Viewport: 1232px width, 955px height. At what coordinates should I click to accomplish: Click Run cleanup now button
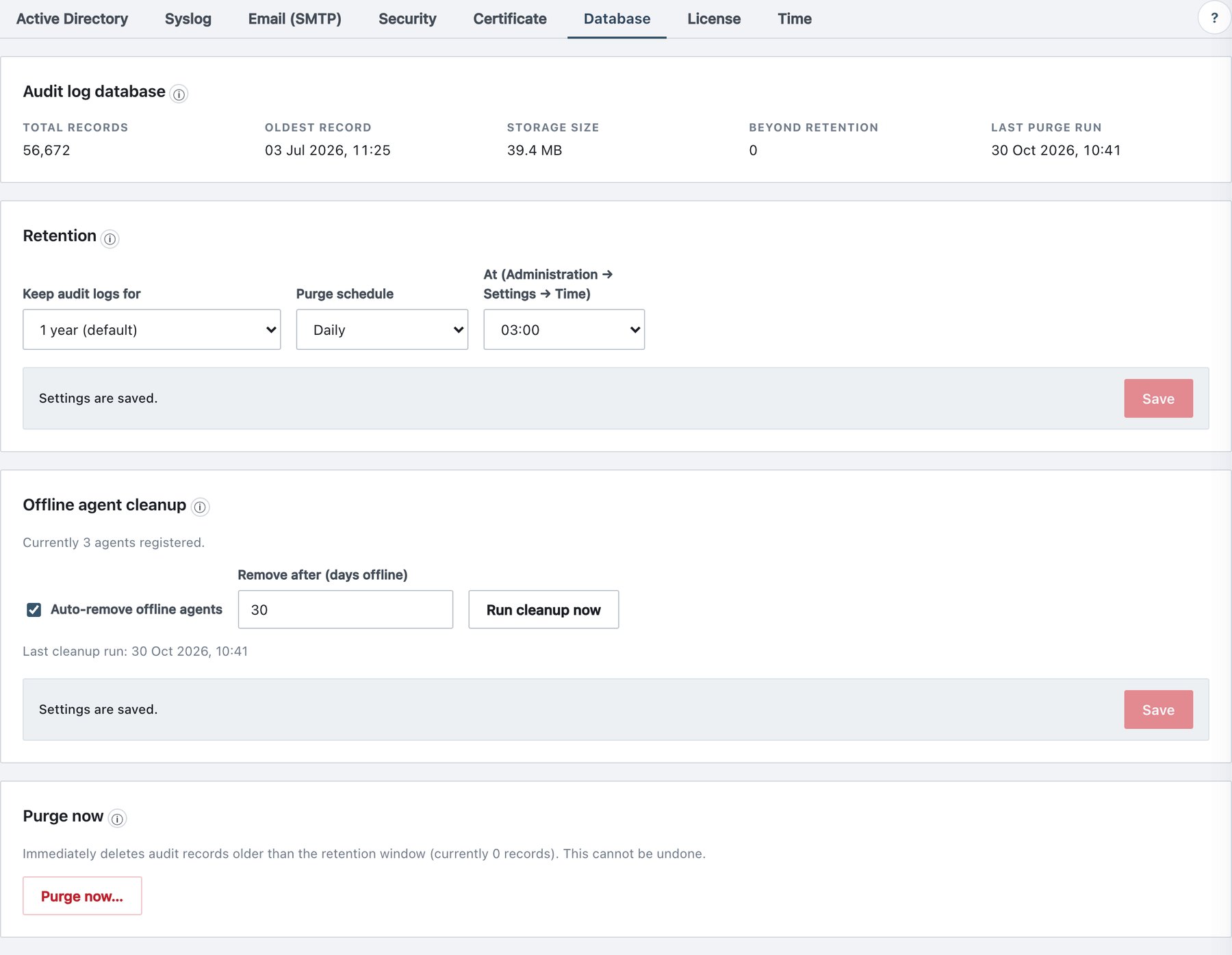pyautogui.click(x=543, y=609)
